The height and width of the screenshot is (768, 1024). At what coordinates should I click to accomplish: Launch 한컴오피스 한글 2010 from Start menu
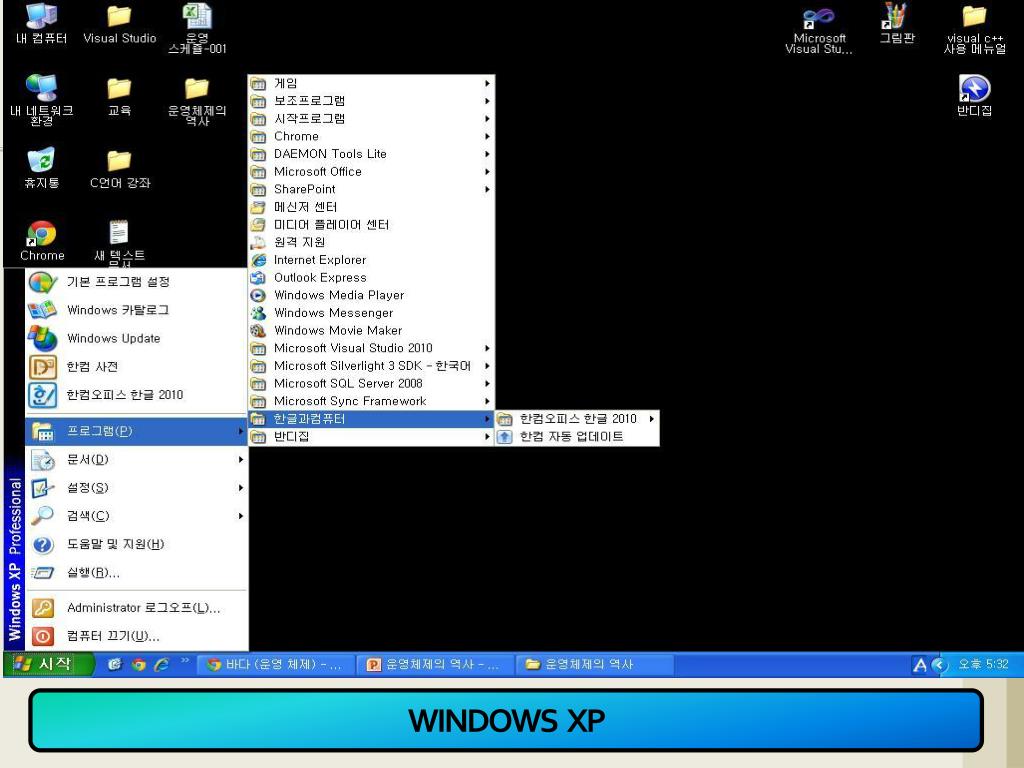[x=136, y=395]
